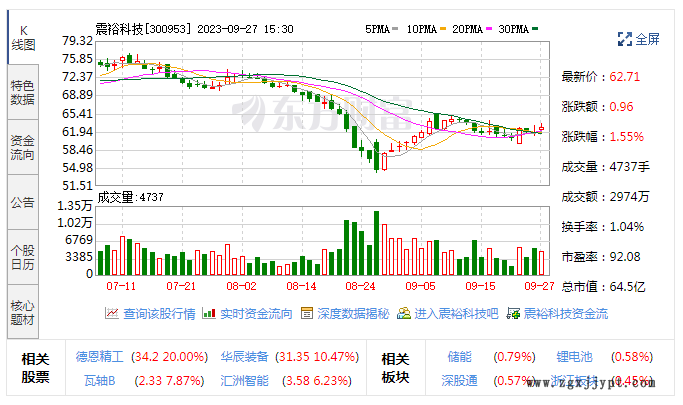Open fullscreen chart via 全屏 icon
The image size is (683, 405).
[625, 39]
